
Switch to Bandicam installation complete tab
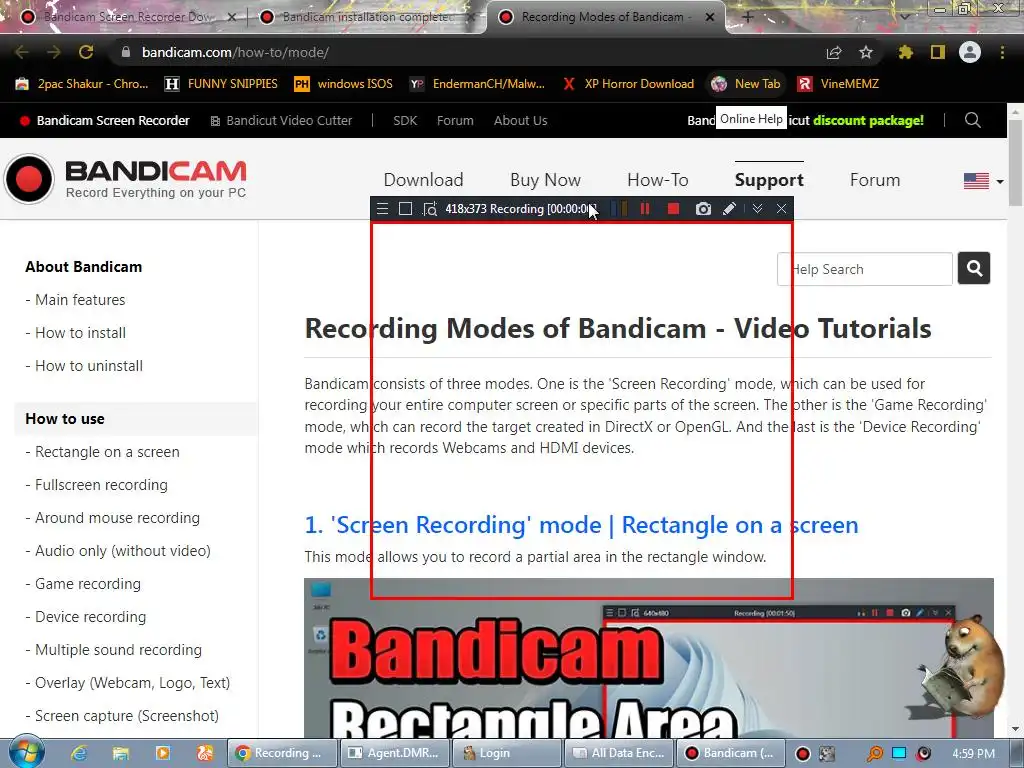[367, 17]
